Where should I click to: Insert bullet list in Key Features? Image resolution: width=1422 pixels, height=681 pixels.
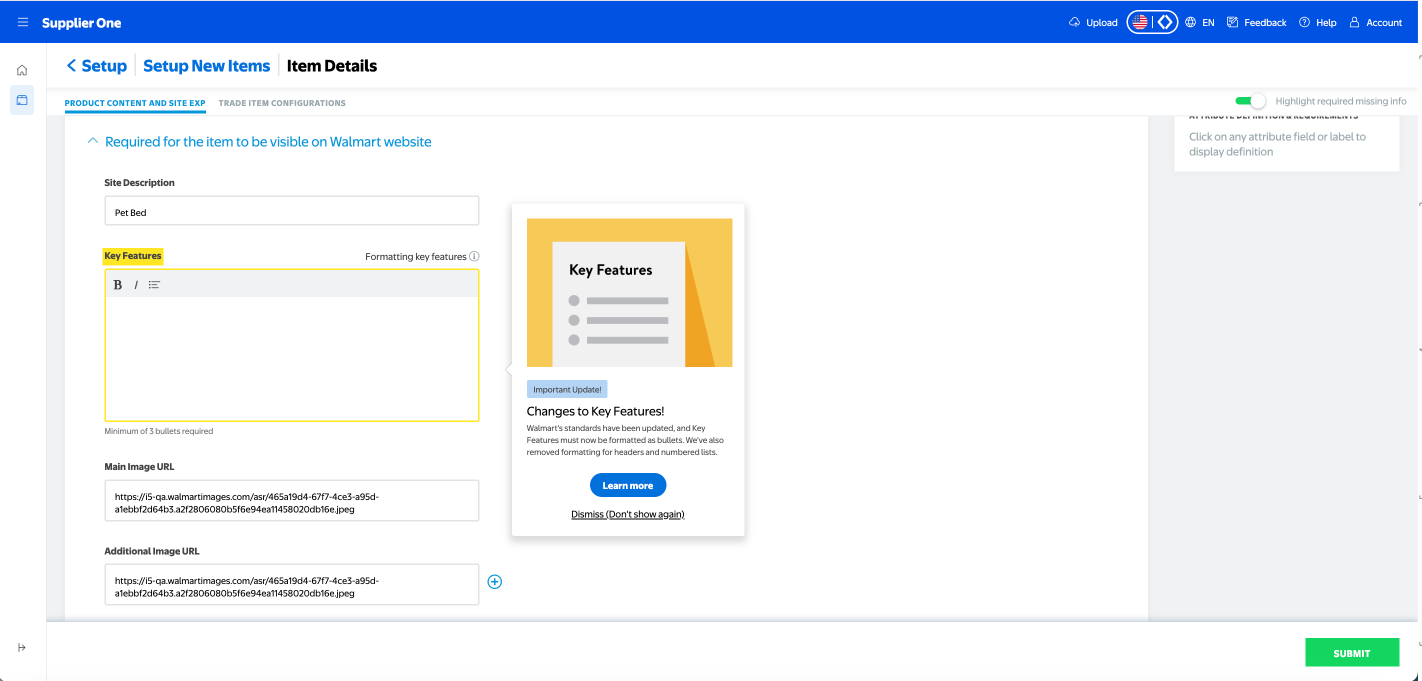pos(154,285)
